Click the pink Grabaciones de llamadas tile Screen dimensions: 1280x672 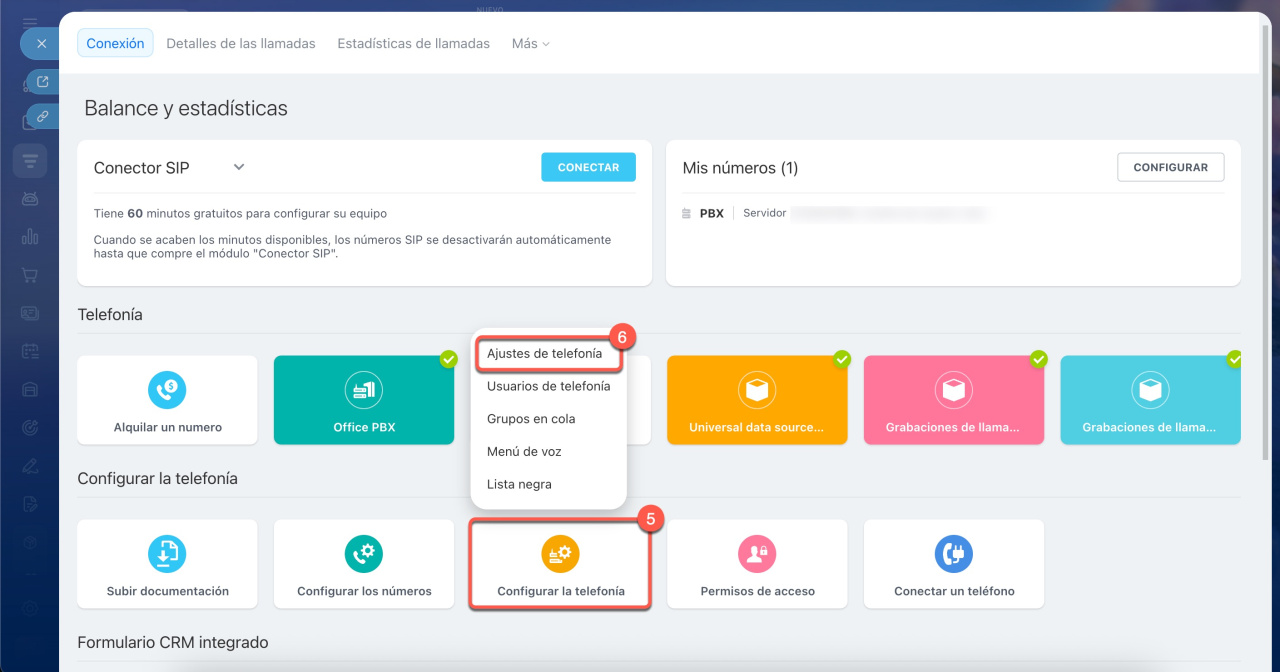tap(953, 400)
